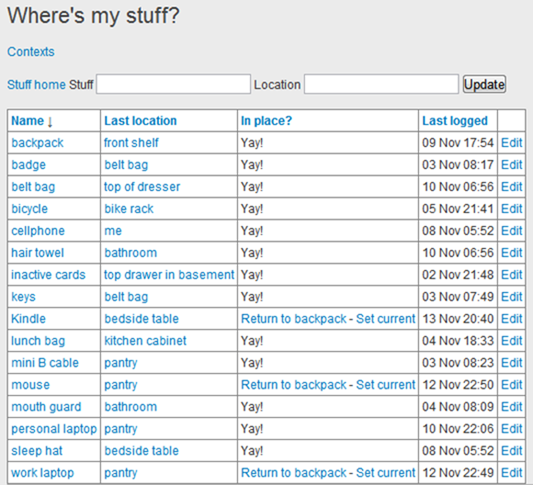The height and width of the screenshot is (485, 533).
Task: Click Return to backpack for Kindle
Action: pos(294,319)
